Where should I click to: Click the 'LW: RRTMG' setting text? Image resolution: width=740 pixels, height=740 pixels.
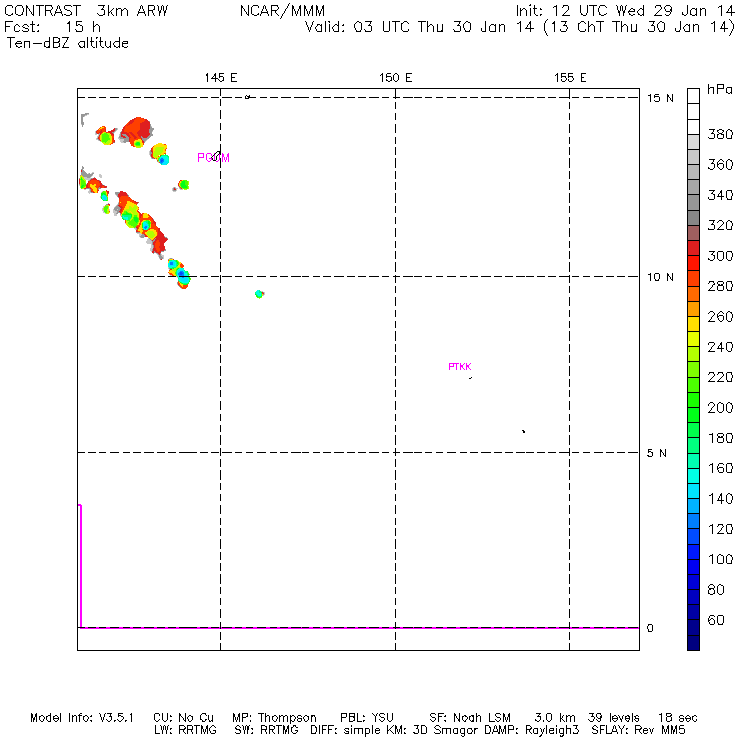point(185,730)
